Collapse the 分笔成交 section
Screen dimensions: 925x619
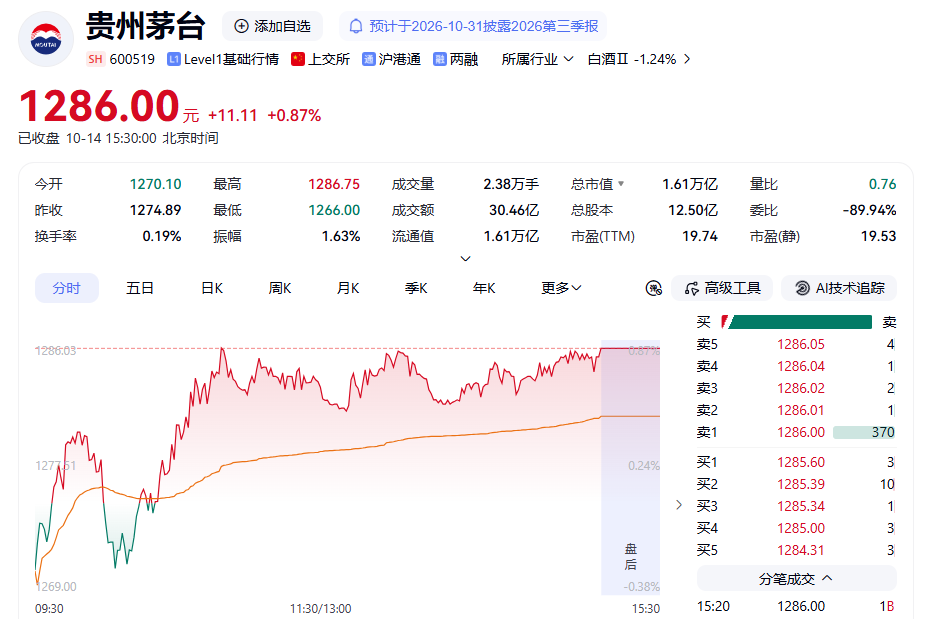point(796,578)
